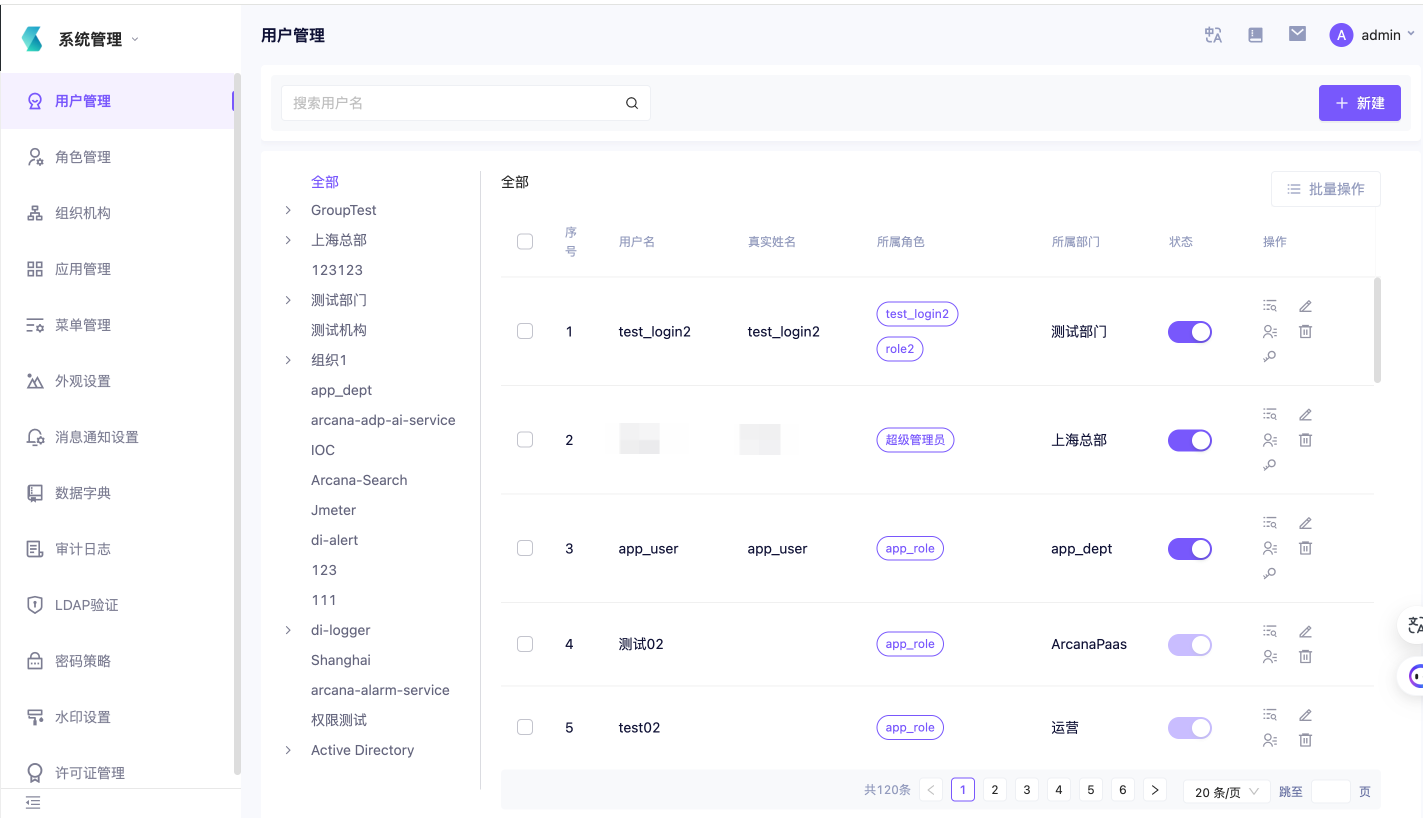Click the key icon for the 上海总部 user row

[x=1270, y=465]
